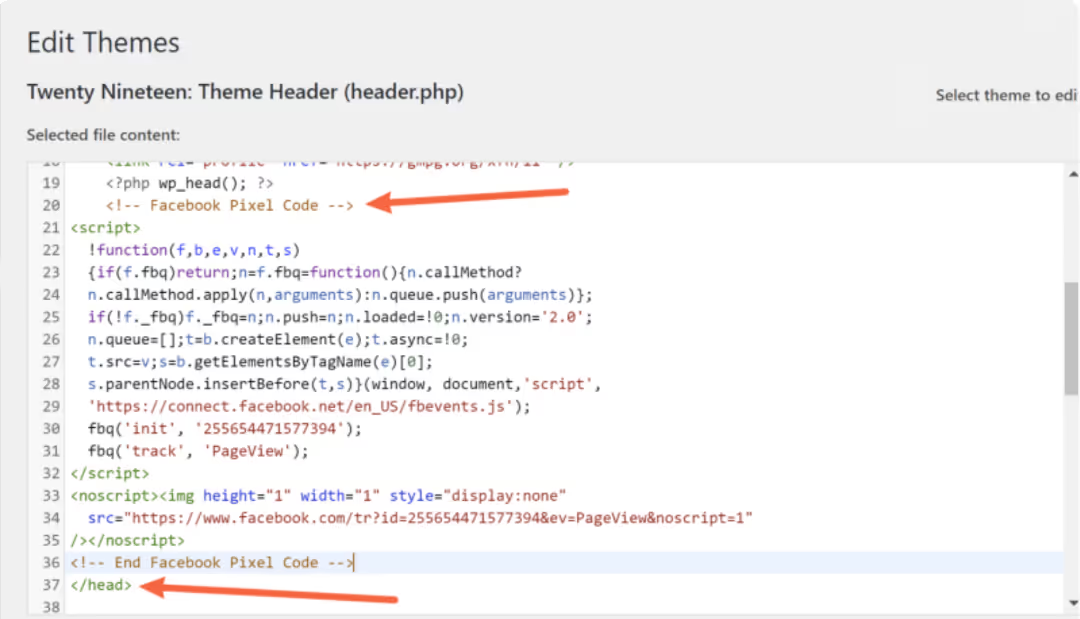Click the fbq('track', 'PageView') line
The height and width of the screenshot is (619, 1080).
tap(198, 451)
